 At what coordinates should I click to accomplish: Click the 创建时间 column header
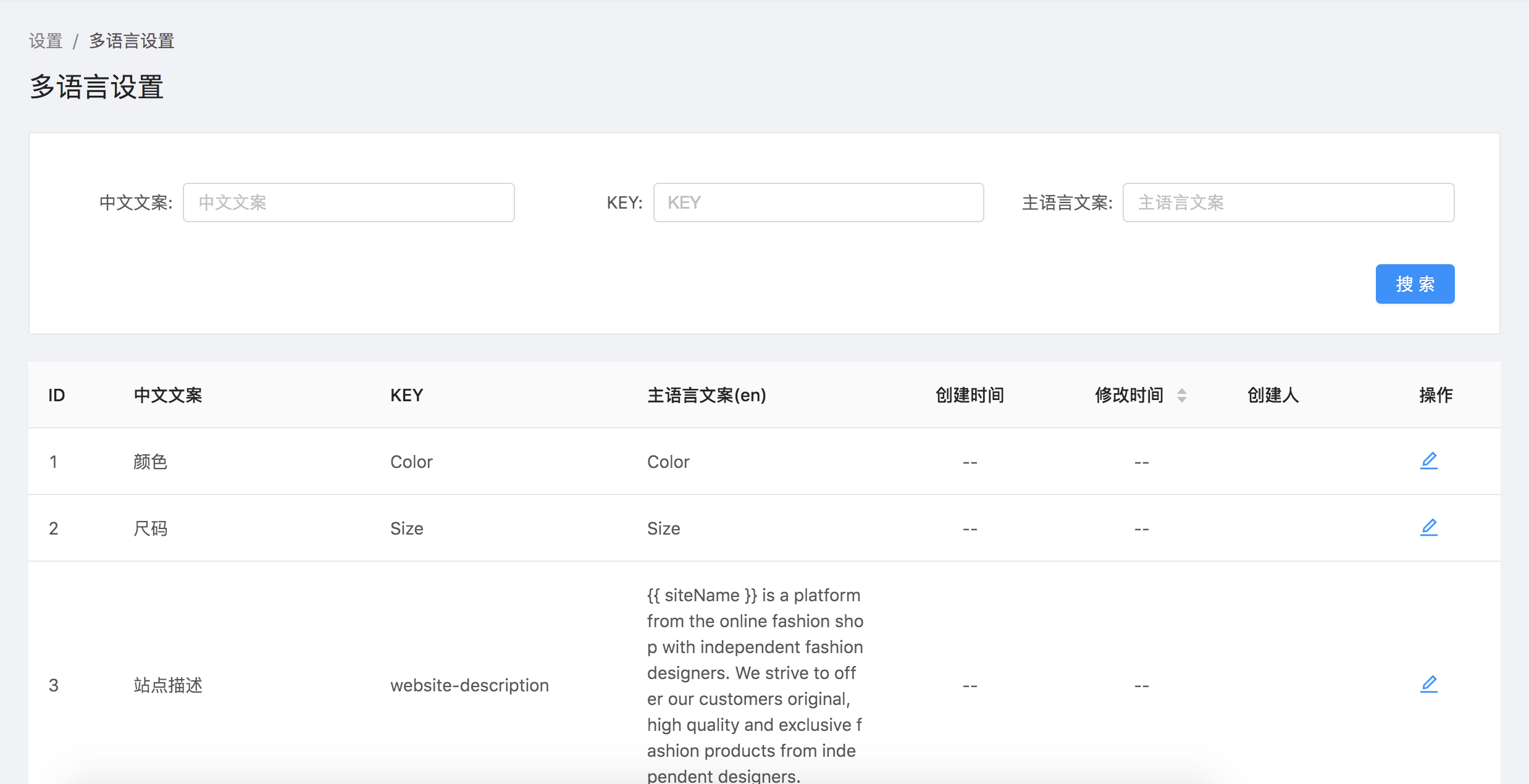point(970,395)
